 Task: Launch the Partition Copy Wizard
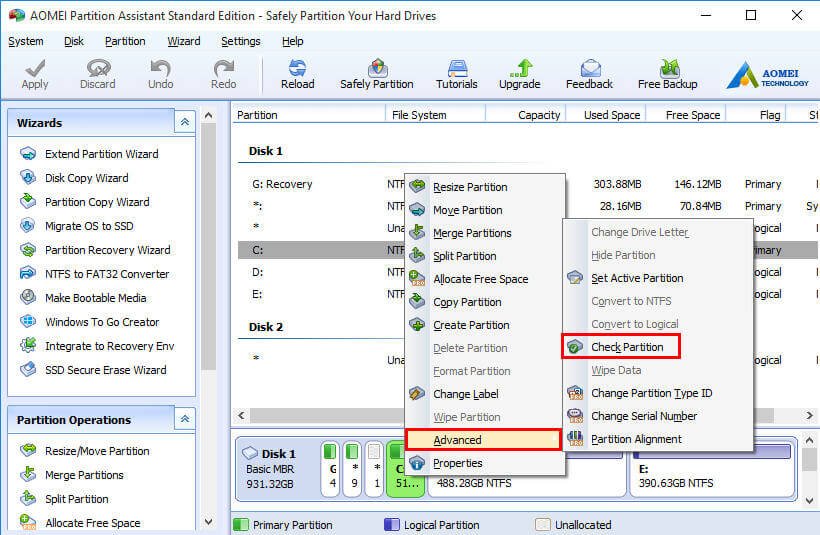click(x=97, y=202)
